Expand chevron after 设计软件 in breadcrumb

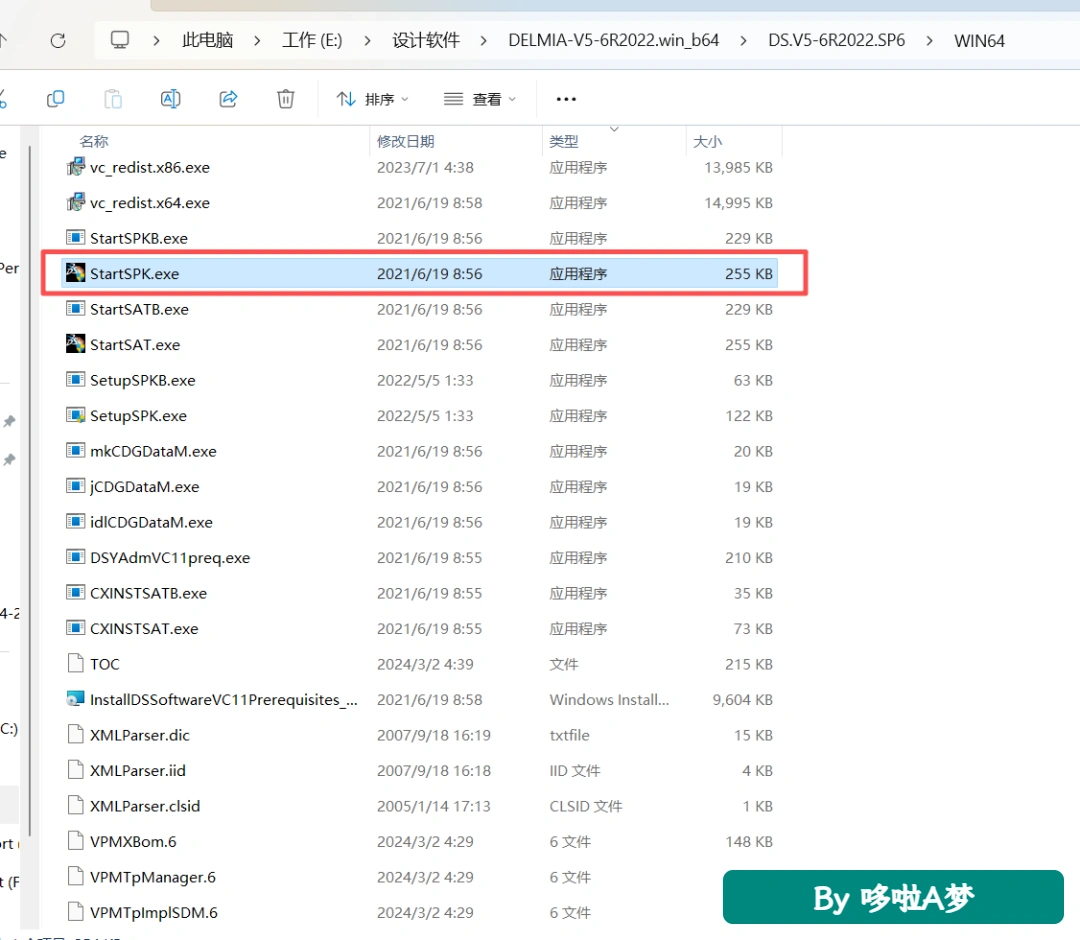click(x=484, y=41)
